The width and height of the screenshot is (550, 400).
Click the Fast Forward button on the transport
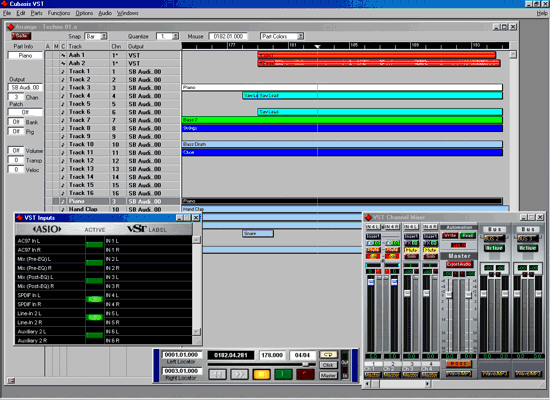[x=239, y=374]
